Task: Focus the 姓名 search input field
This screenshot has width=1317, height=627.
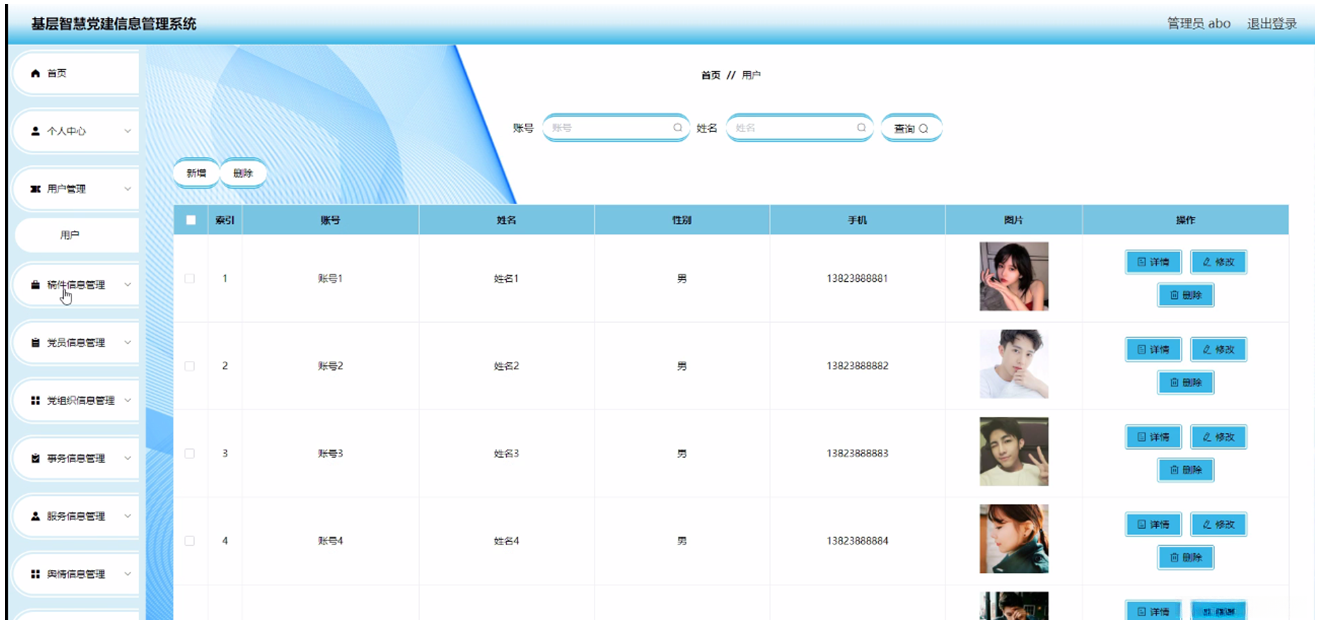Action: click(x=800, y=128)
